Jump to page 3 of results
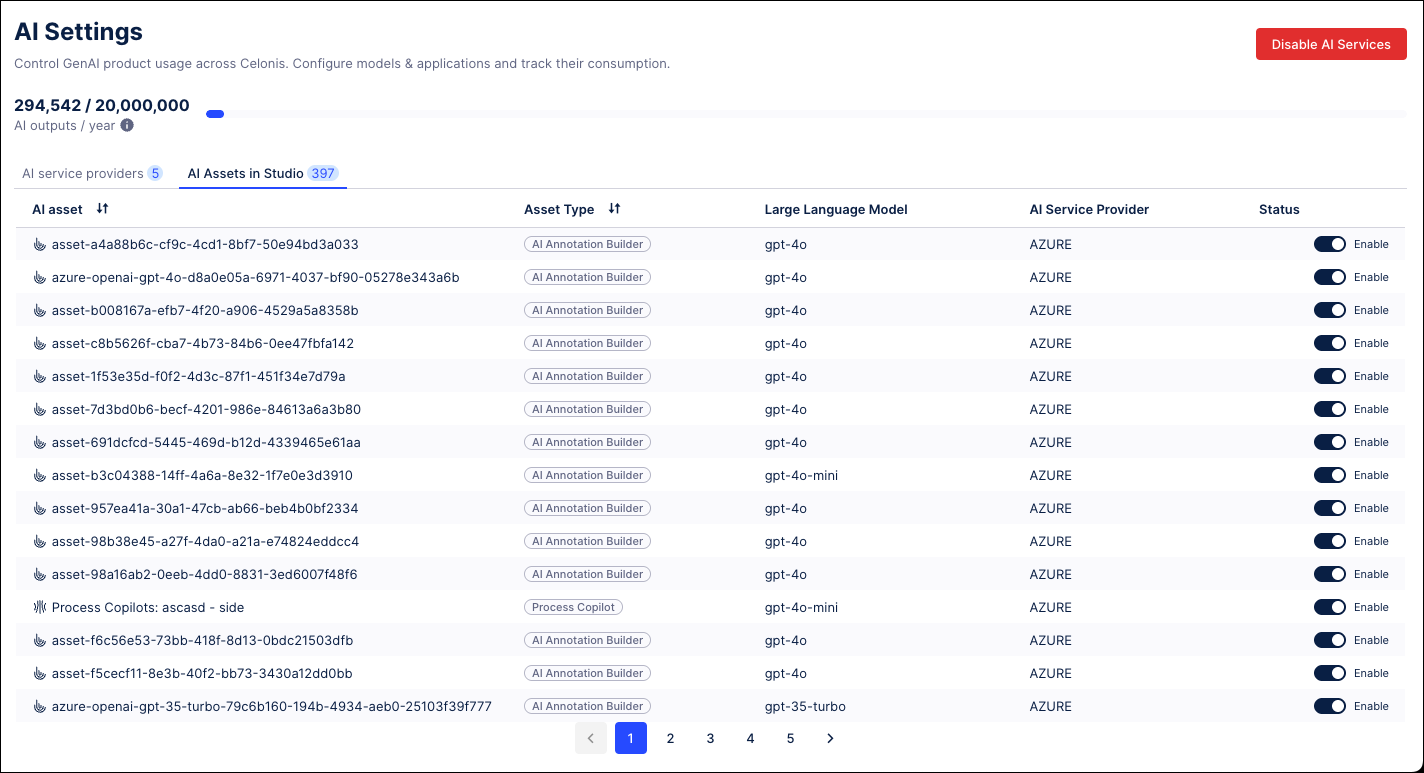This screenshot has height=773, width=1424. tap(710, 738)
